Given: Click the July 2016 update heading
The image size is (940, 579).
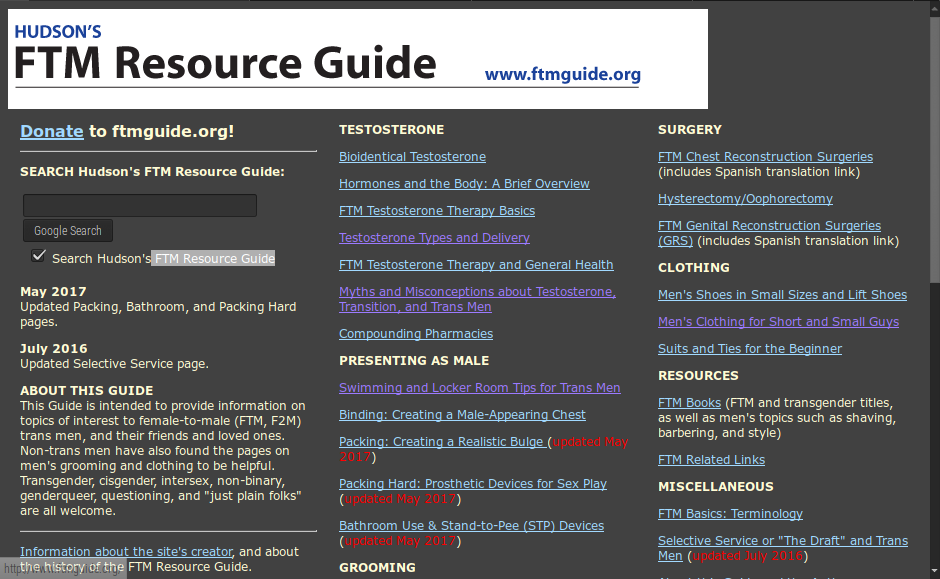Looking at the screenshot, I should (53, 348).
